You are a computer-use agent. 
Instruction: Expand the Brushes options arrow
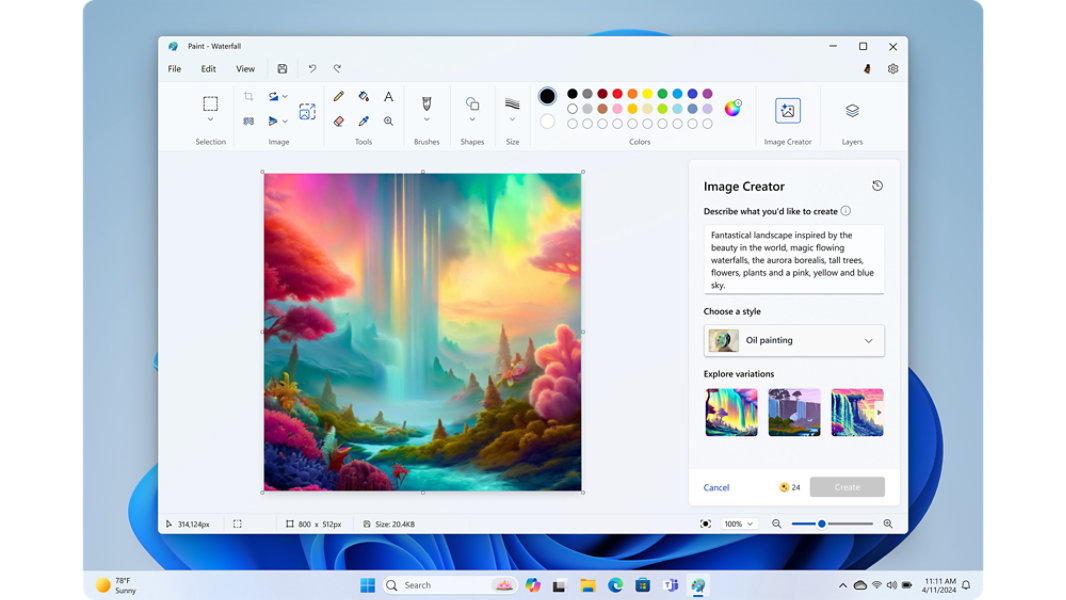point(427,120)
